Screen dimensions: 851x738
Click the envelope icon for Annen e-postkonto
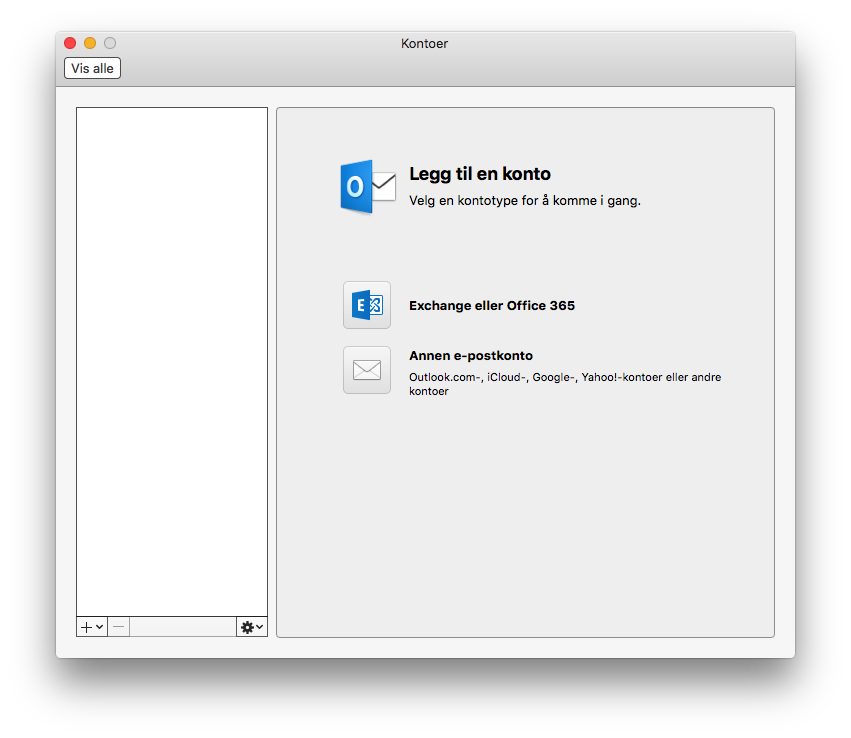pyautogui.click(x=367, y=370)
